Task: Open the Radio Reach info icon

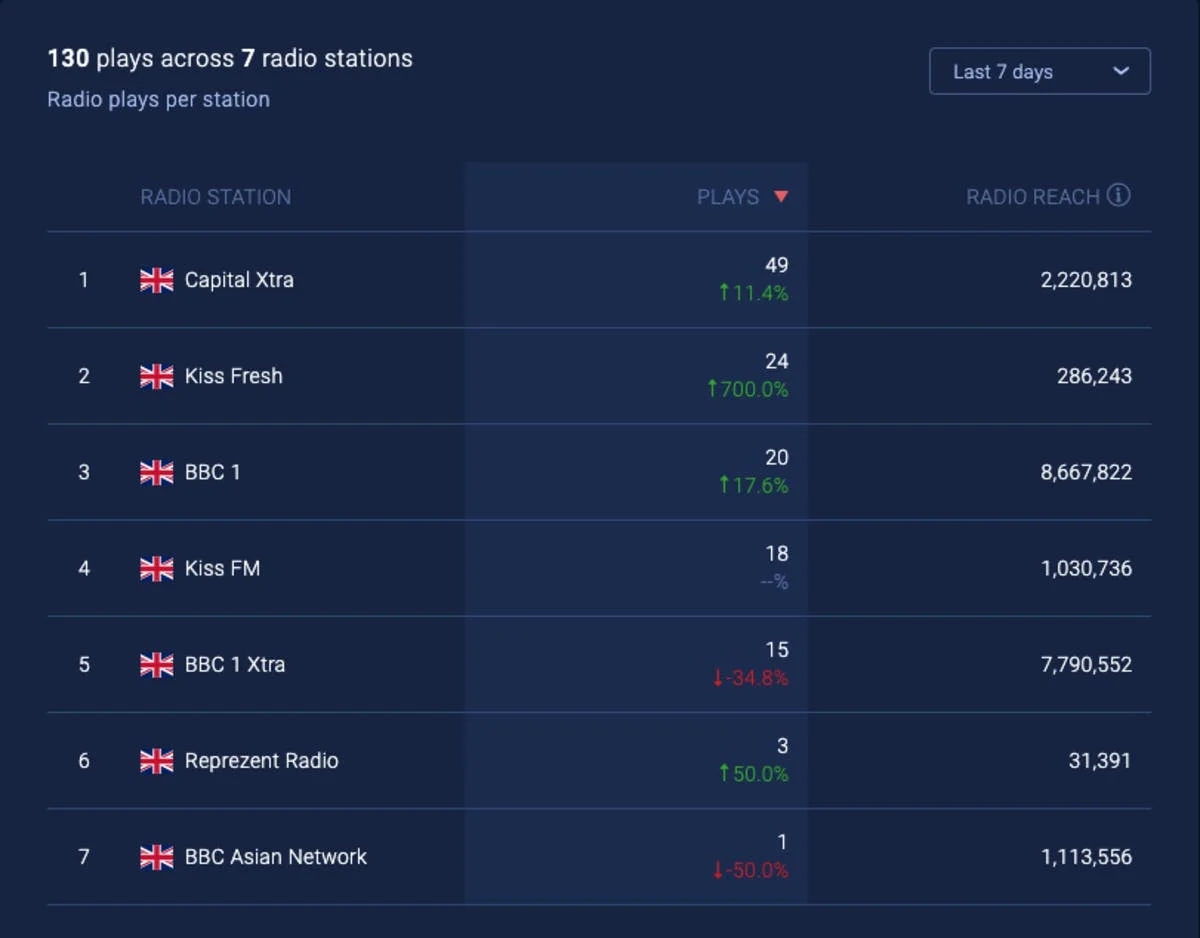Action: point(1120,196)
